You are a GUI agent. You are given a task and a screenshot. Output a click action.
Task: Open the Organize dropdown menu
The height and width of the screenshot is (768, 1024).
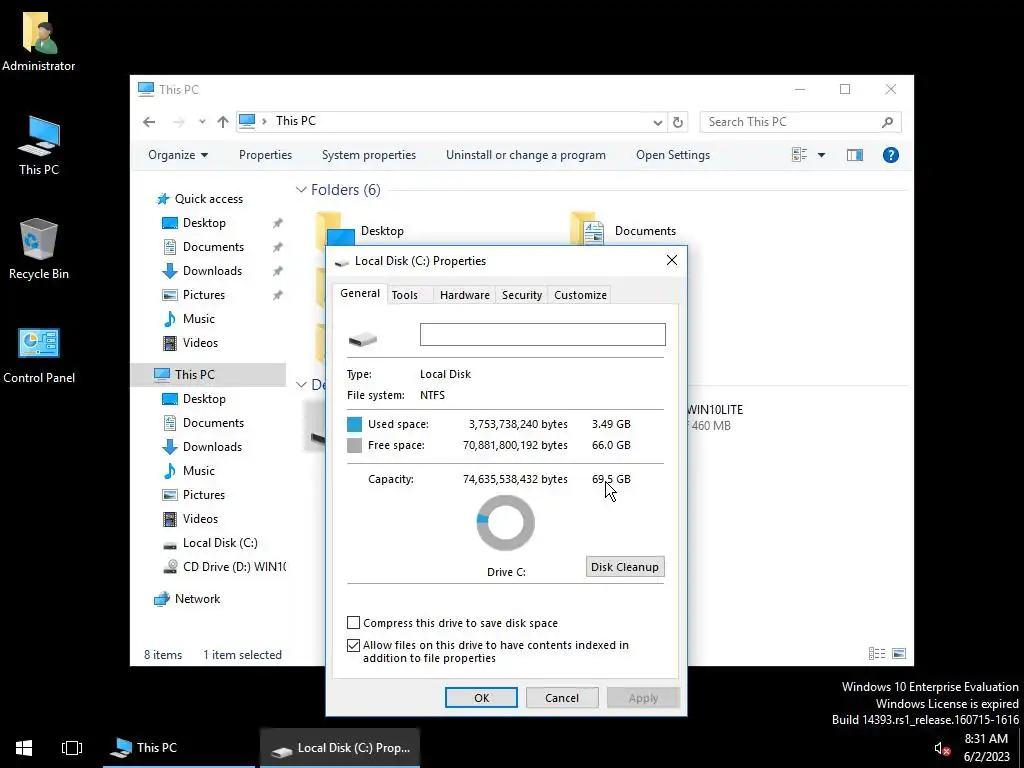[178, 155]
